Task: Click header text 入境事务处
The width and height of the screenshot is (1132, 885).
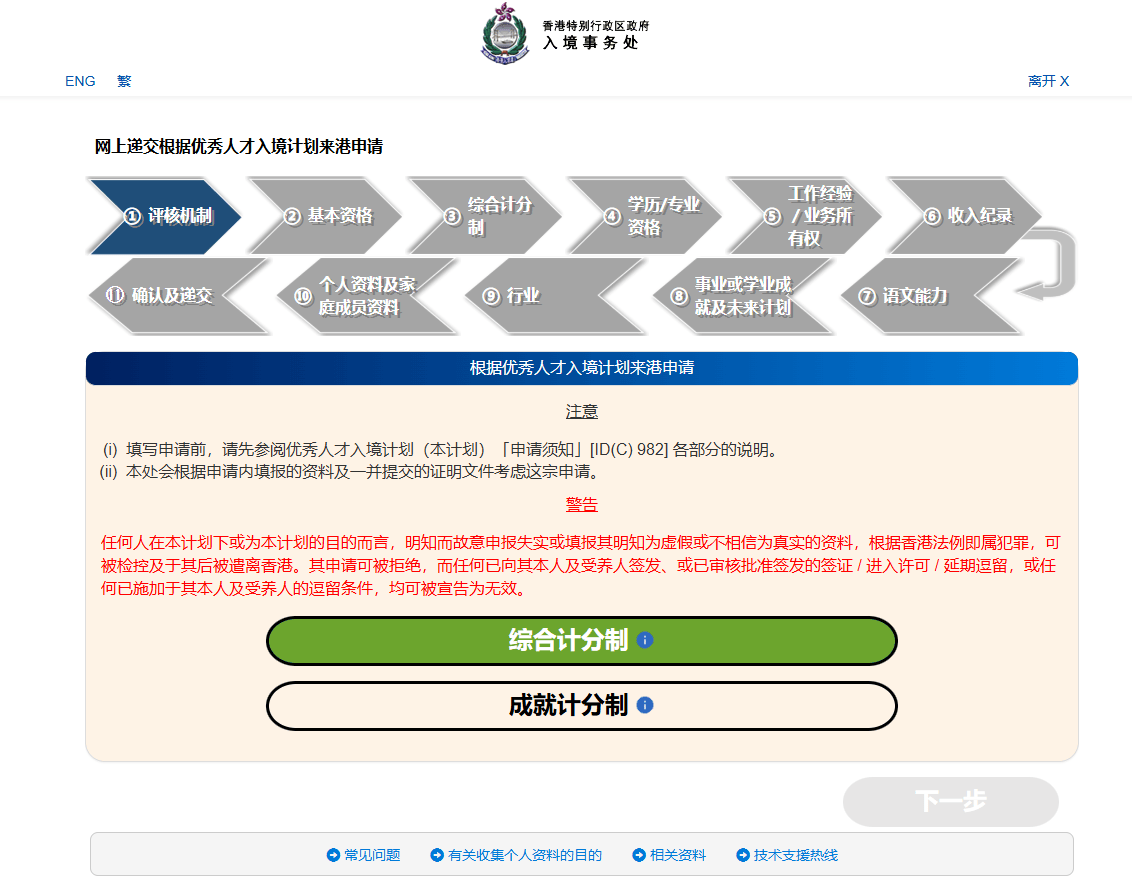Action: [x=591, y=43]
